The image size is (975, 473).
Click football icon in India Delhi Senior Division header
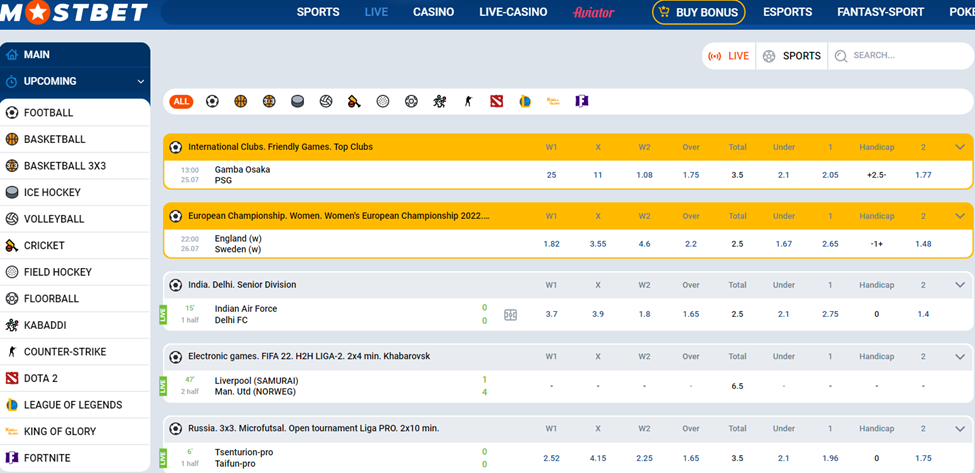176,285
